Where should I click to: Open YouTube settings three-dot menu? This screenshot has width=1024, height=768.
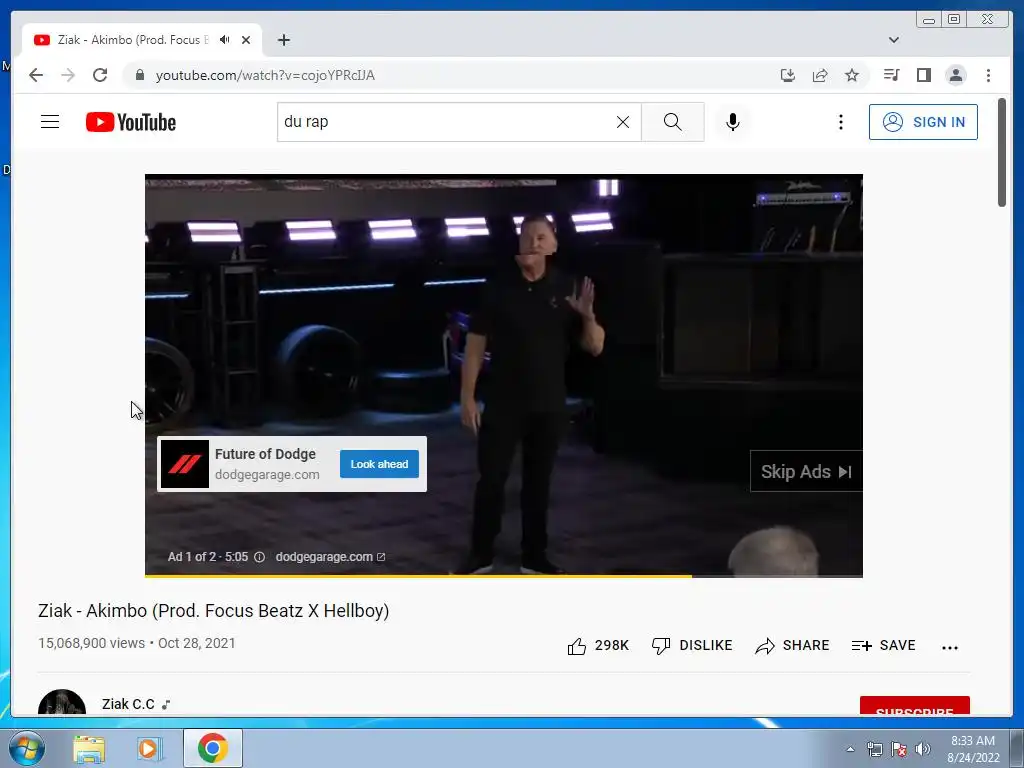tap(840, 122)
